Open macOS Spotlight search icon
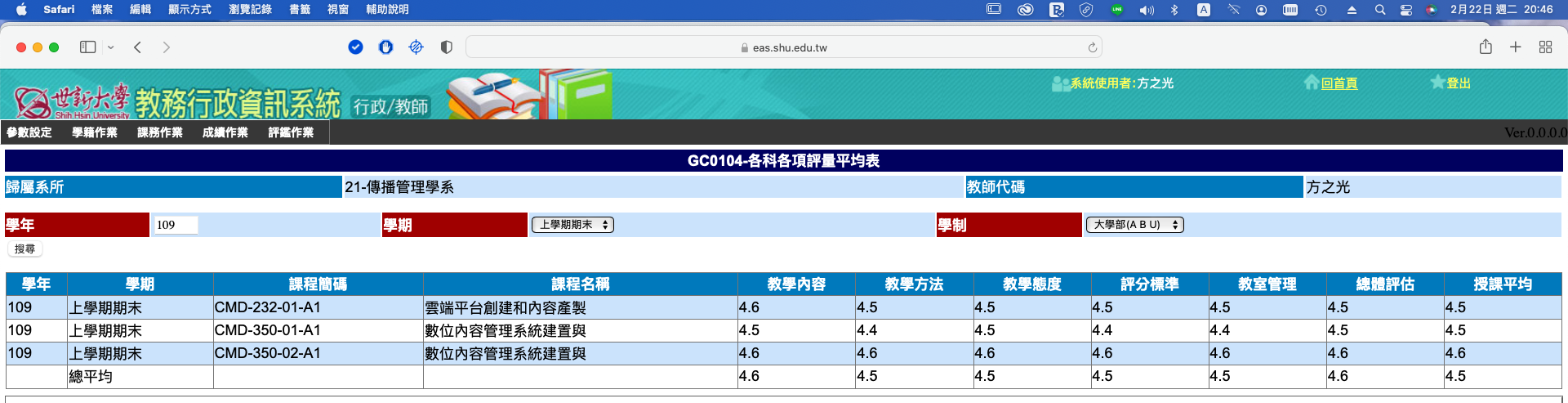 point(1379,10)
